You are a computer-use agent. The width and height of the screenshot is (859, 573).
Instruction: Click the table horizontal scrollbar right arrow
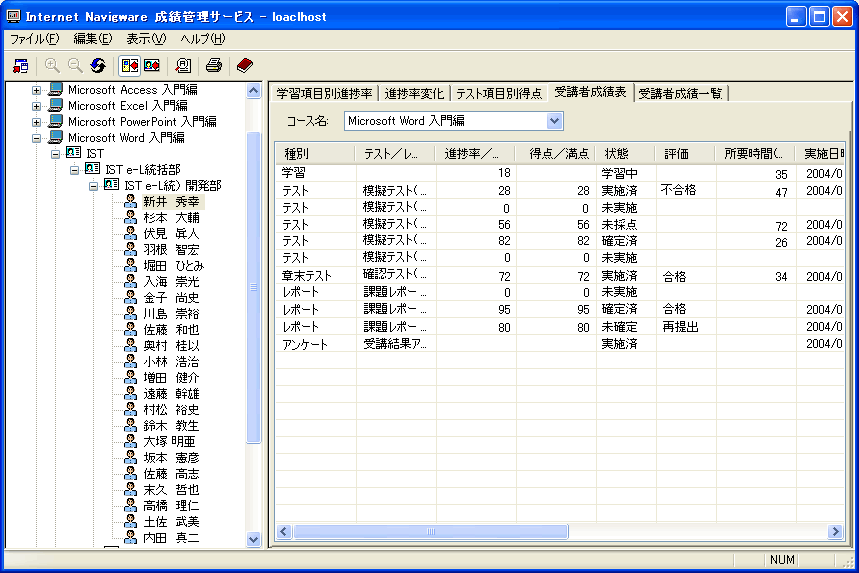click(835, 531)
